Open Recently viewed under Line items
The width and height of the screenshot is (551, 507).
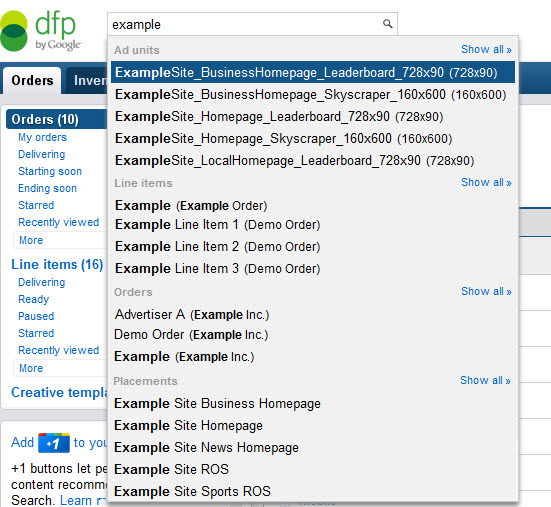[59, 350]
